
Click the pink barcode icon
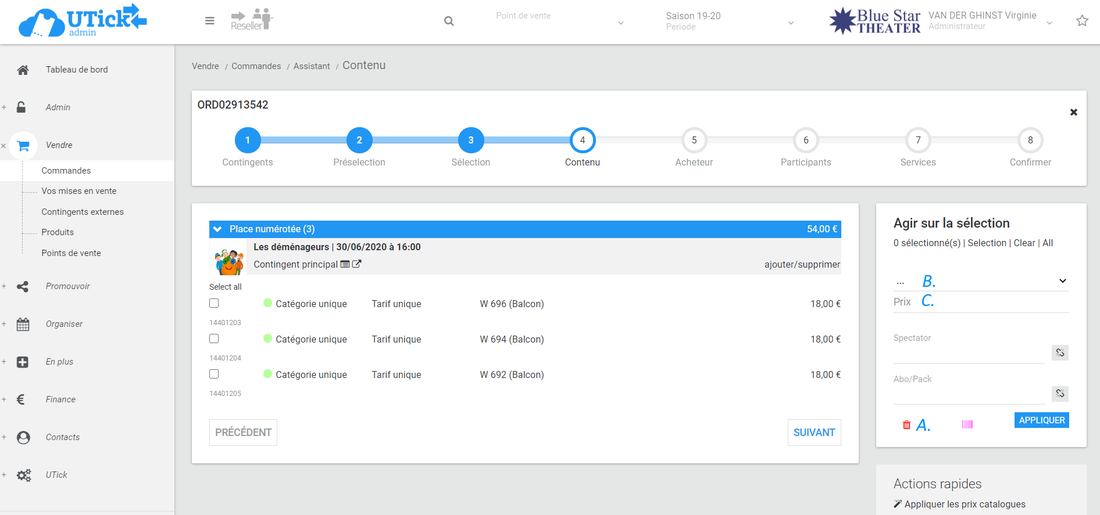tap(967, 425)
